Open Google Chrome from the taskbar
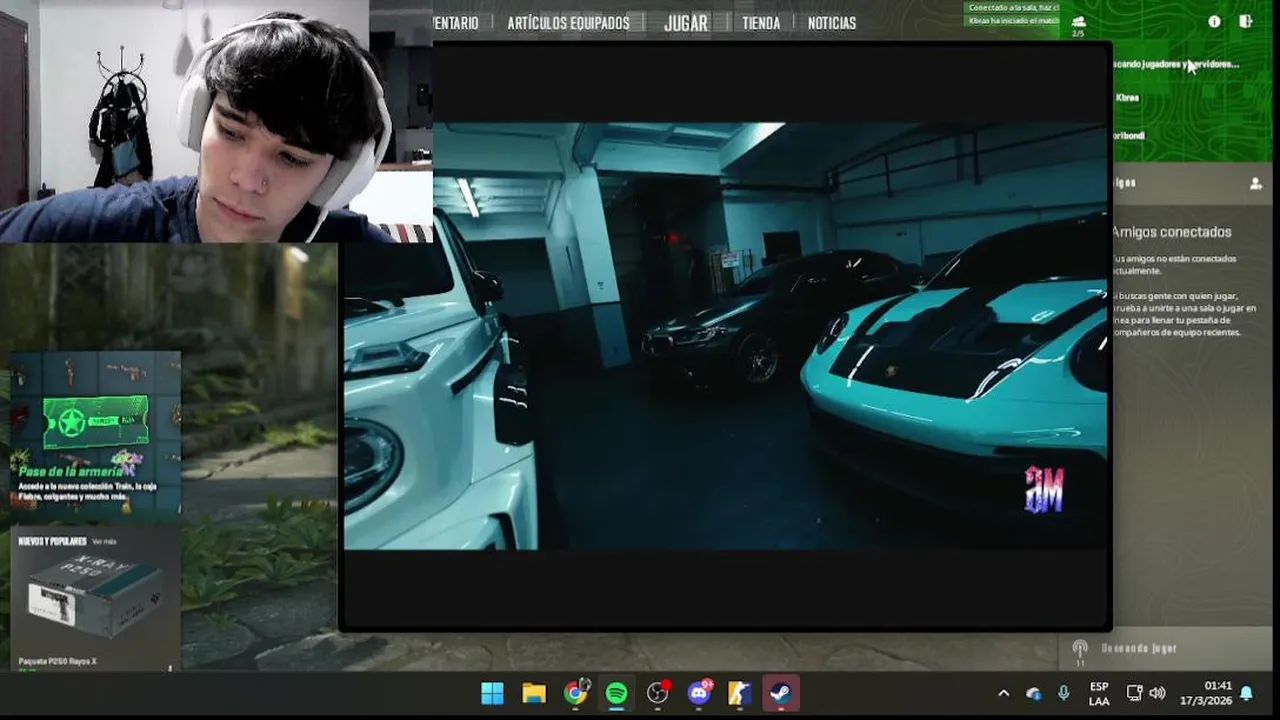The height and width of the screenshot is (720, 1280). (x=575, y=693)
